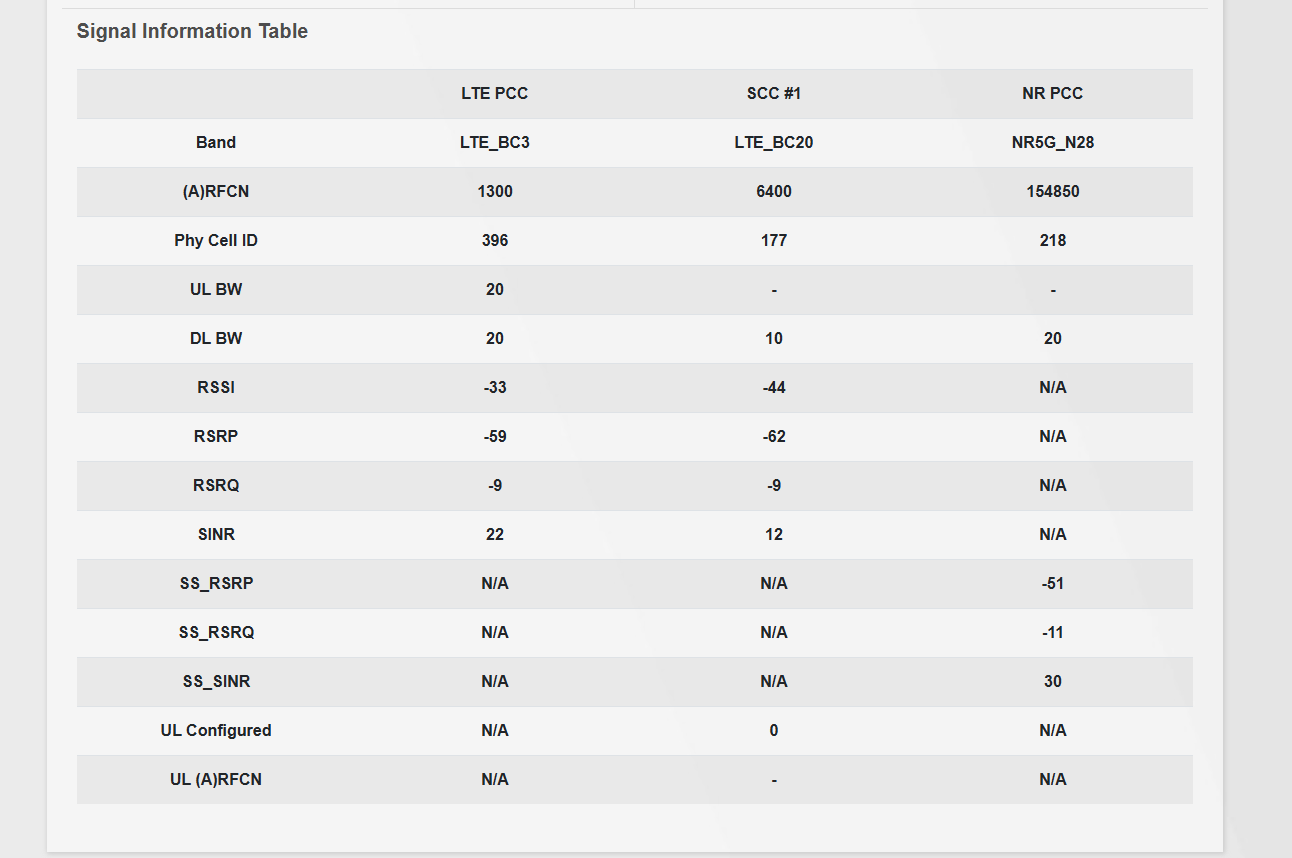Select the UL Configured row label

216,730
